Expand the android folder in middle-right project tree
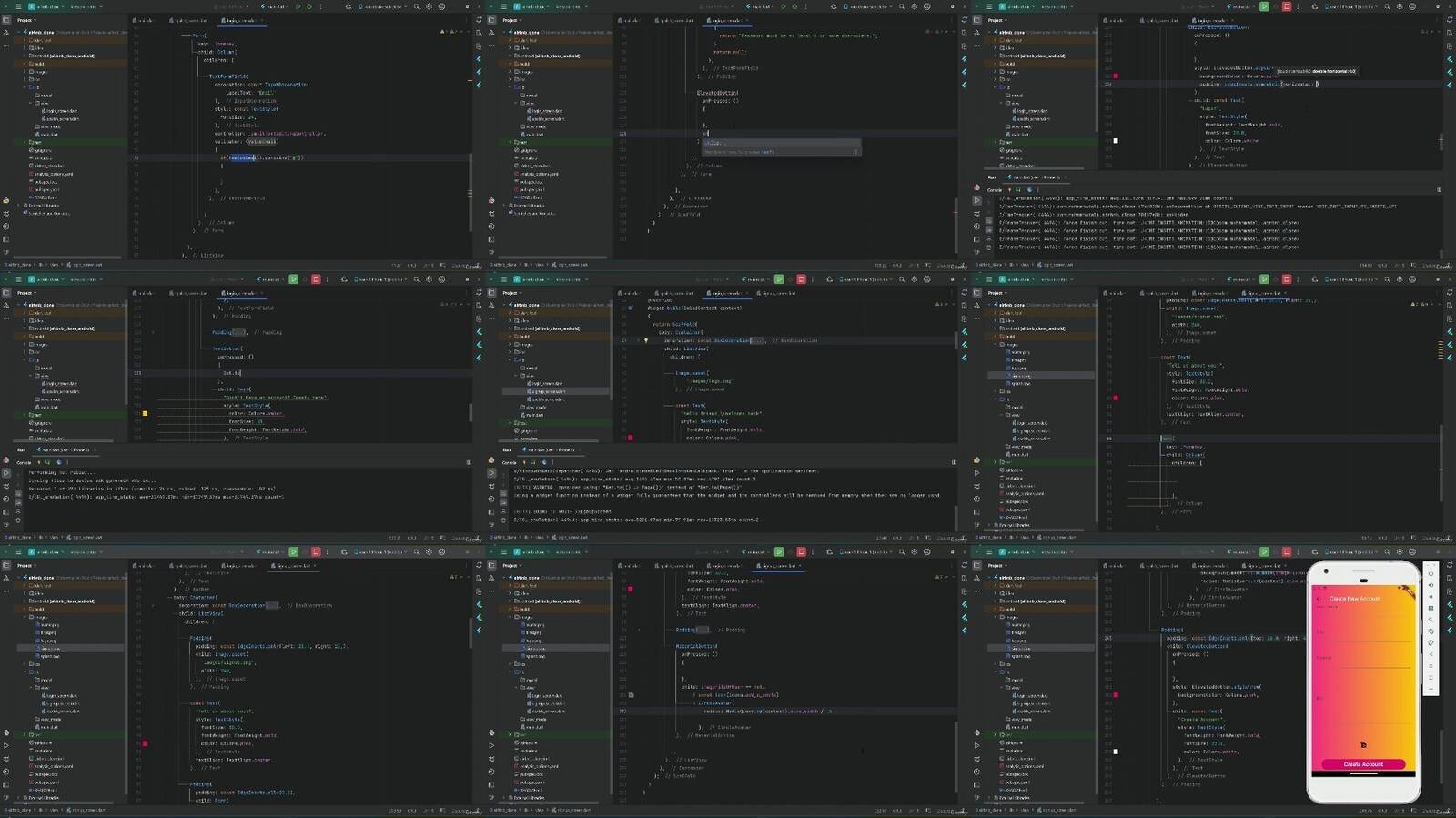Viewport: 1456px width, 818px height. (995, 328)
